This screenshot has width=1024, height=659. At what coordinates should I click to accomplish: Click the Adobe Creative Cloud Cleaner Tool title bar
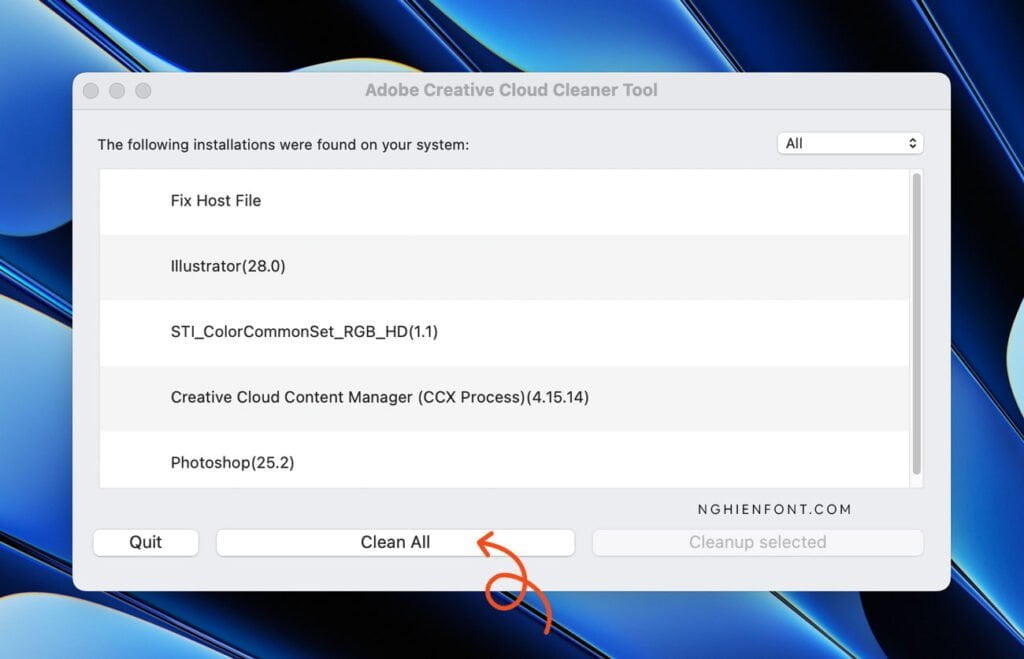coord(512,90)
